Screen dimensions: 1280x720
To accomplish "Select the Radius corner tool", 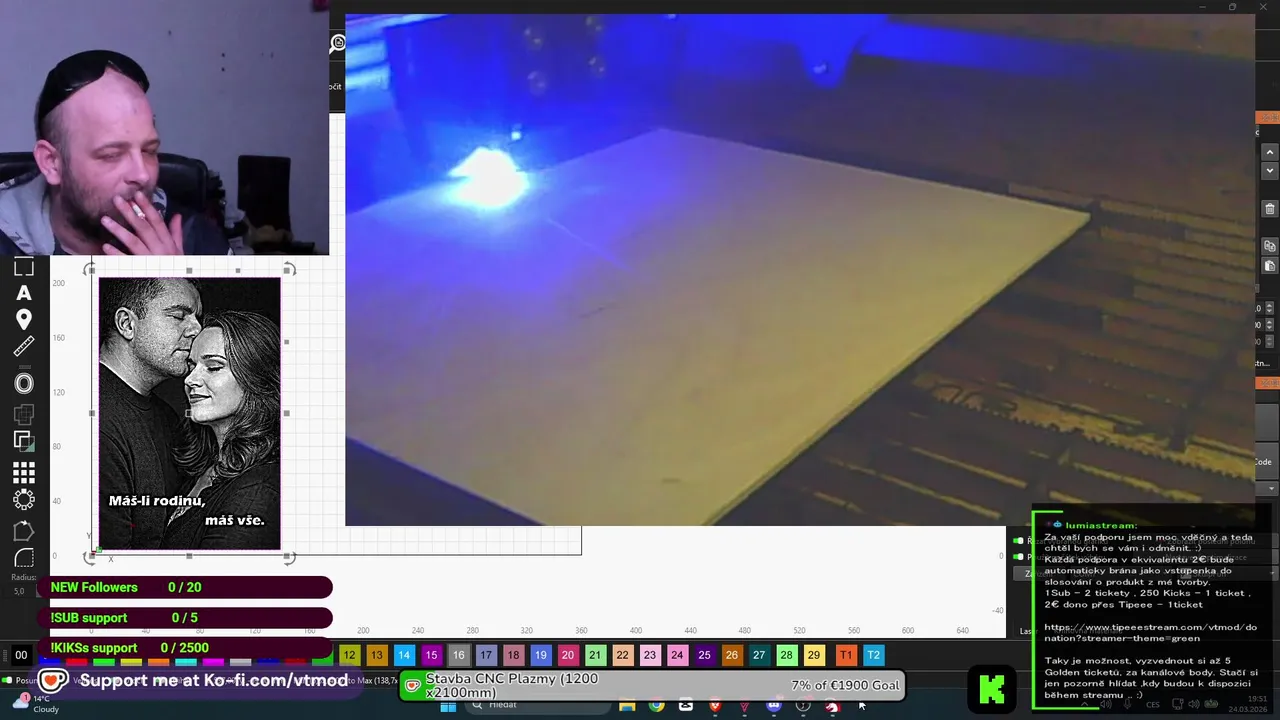I will coord(24,558).
